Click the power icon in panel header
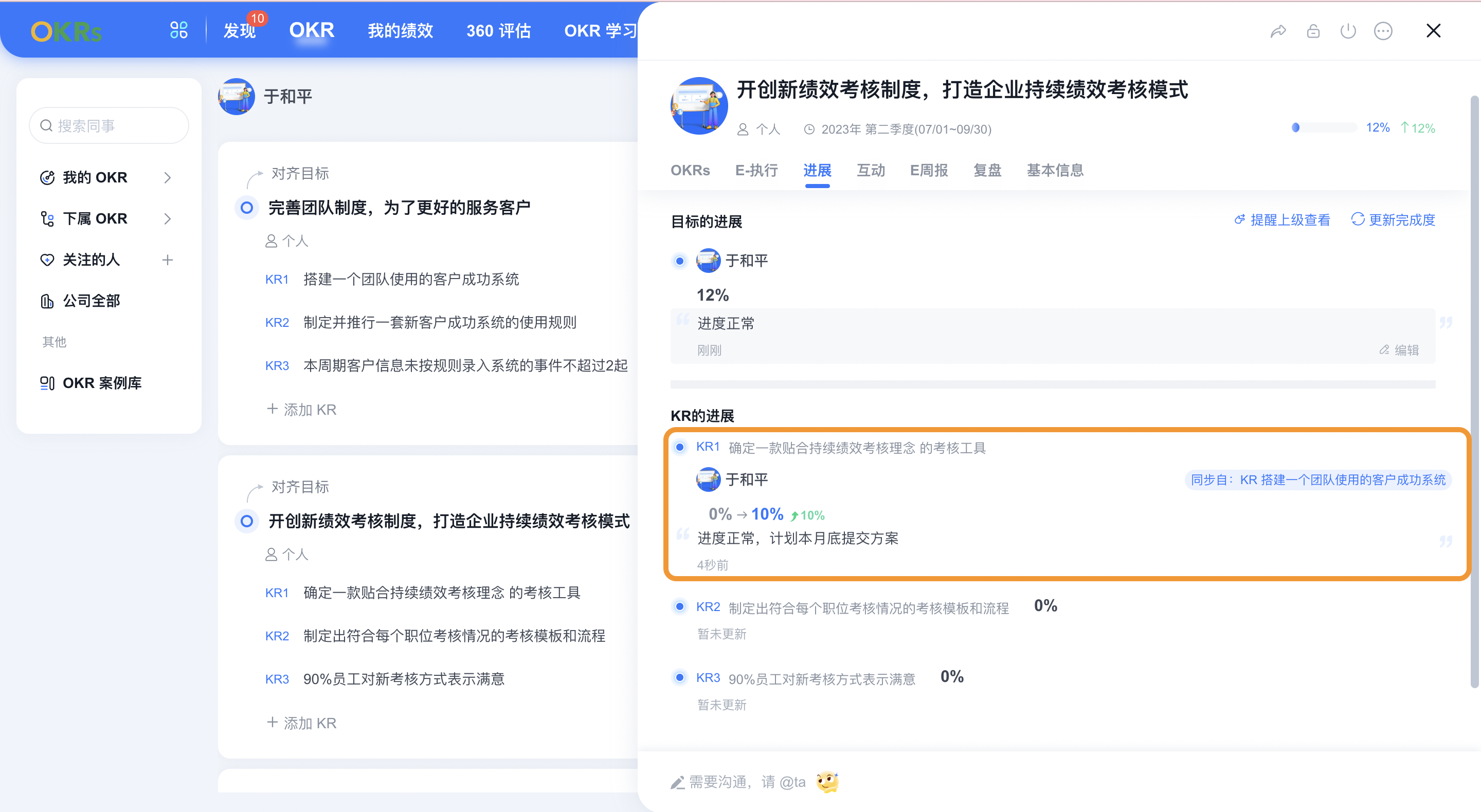 (x=1348, y=30)
